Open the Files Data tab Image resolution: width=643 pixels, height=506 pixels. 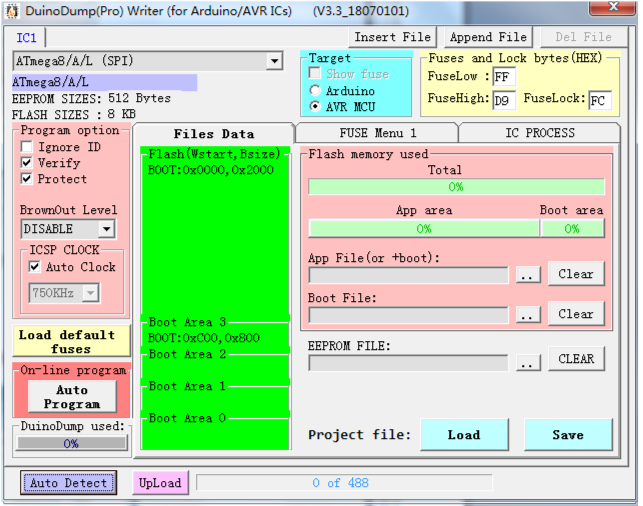click(x=214, y=134)
